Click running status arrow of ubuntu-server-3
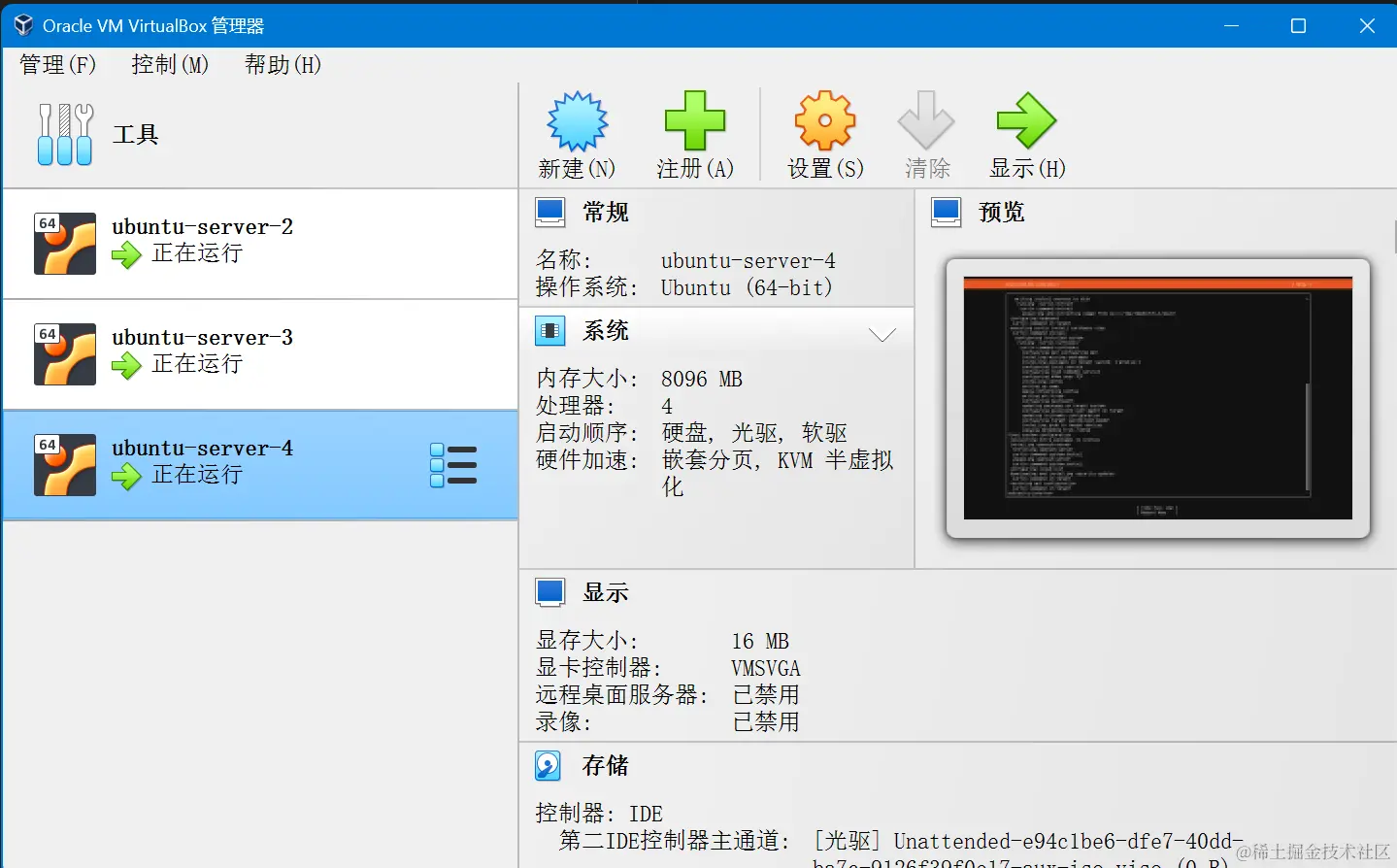This screenshot has height=868, width=1397. point(126,366)
